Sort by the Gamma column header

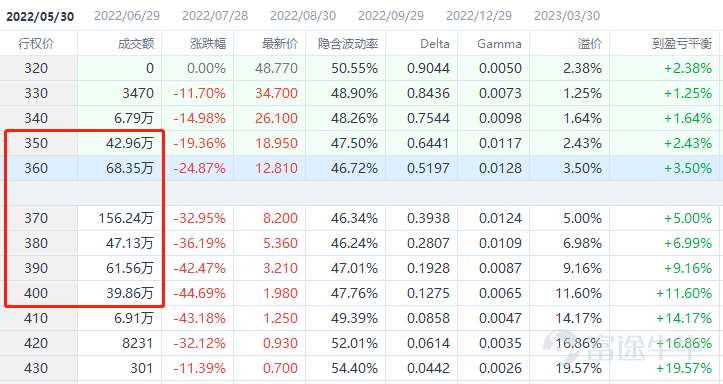[x=499, y=44]
